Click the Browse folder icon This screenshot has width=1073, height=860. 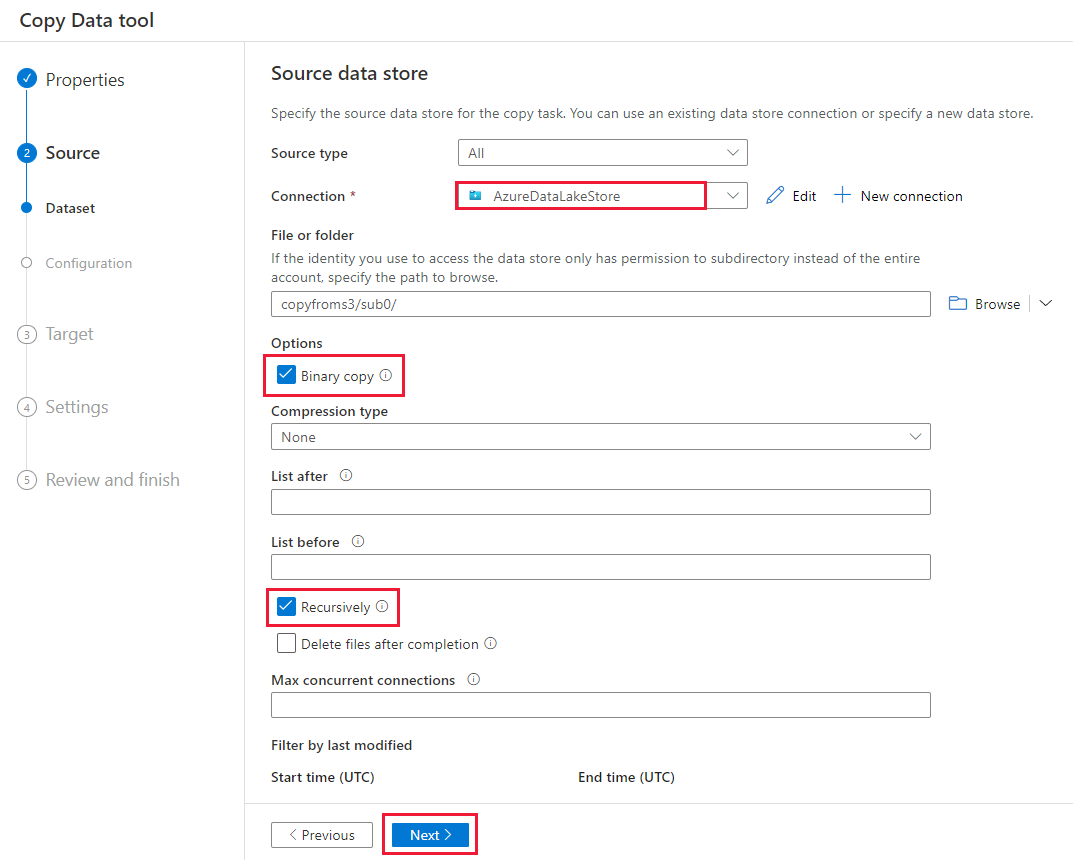[x=957, y=303]
